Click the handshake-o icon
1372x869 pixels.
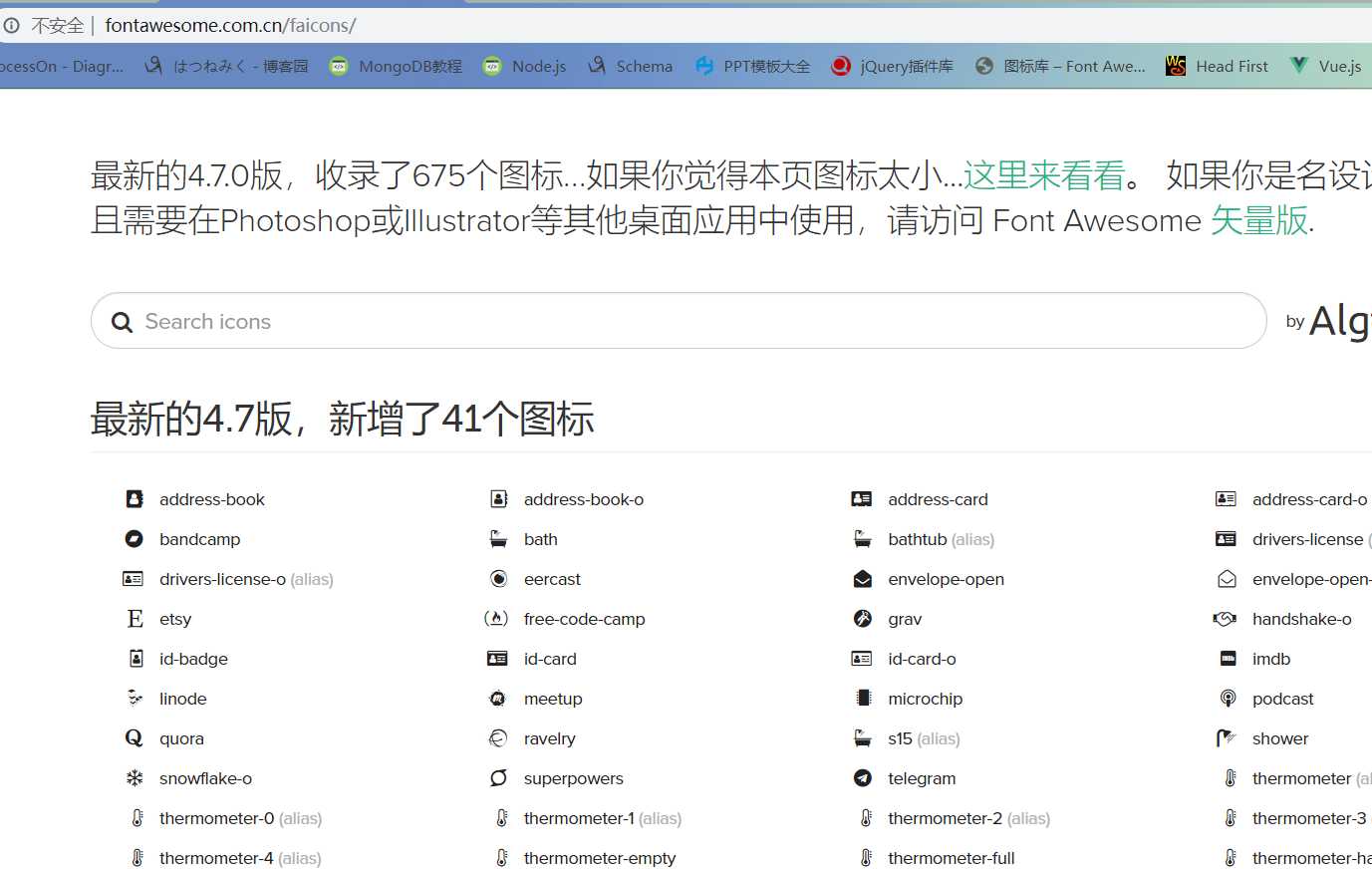tap(1225, 619)
